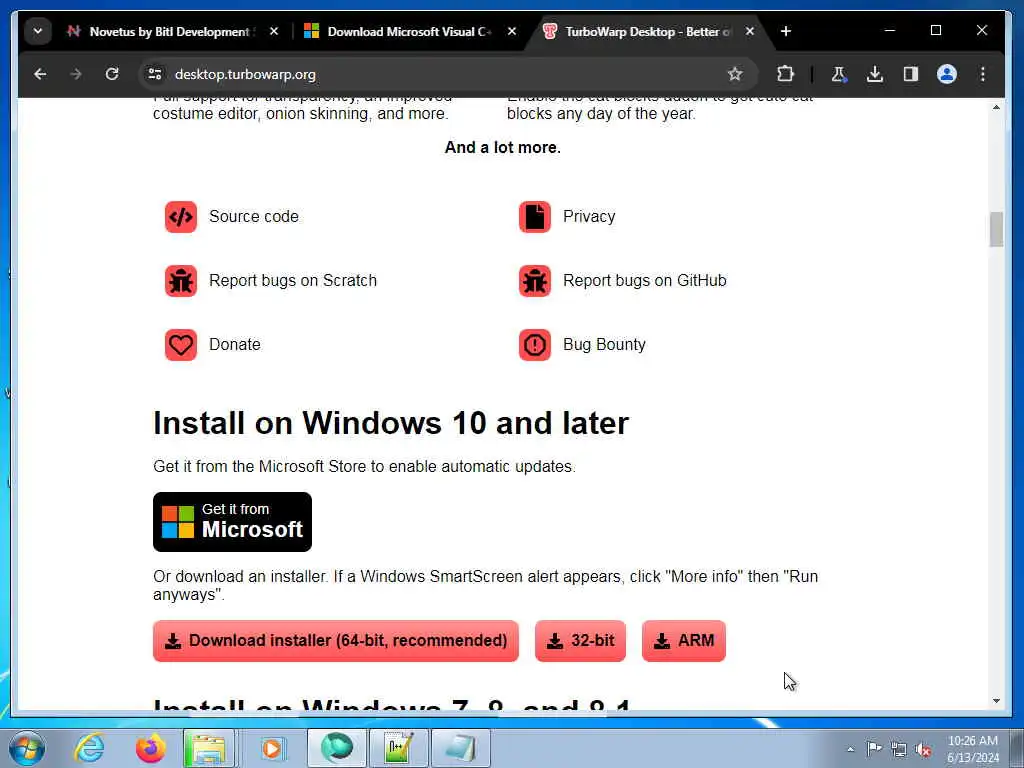Close the TurboWarp Desktop tab

coord(750,31)
